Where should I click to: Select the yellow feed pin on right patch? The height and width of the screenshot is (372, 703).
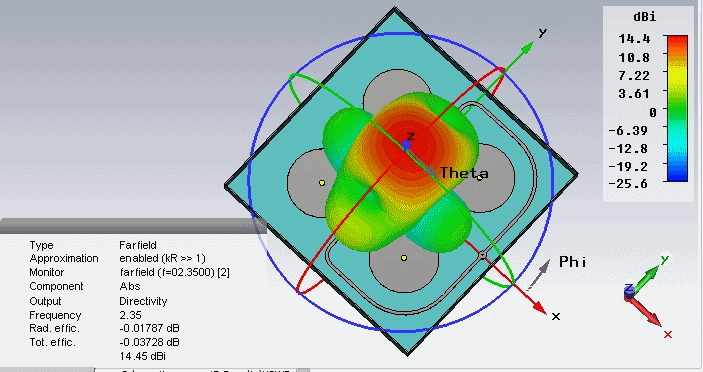pos(480,178)
